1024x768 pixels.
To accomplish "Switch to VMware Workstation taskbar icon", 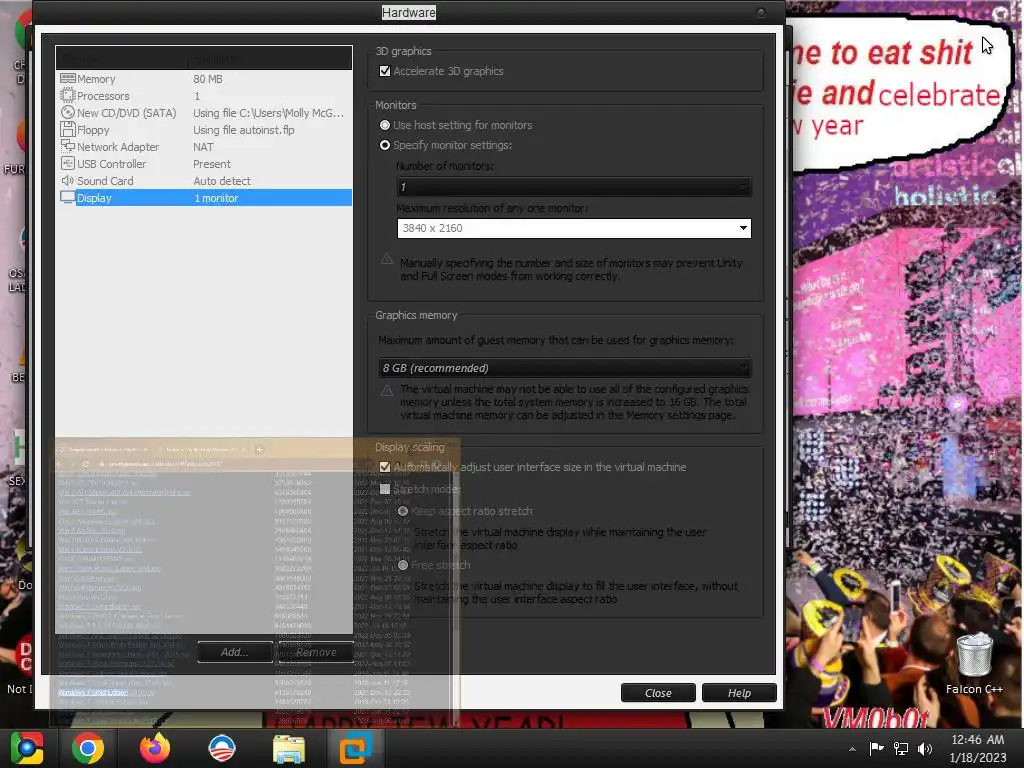I will pos(355,748).
